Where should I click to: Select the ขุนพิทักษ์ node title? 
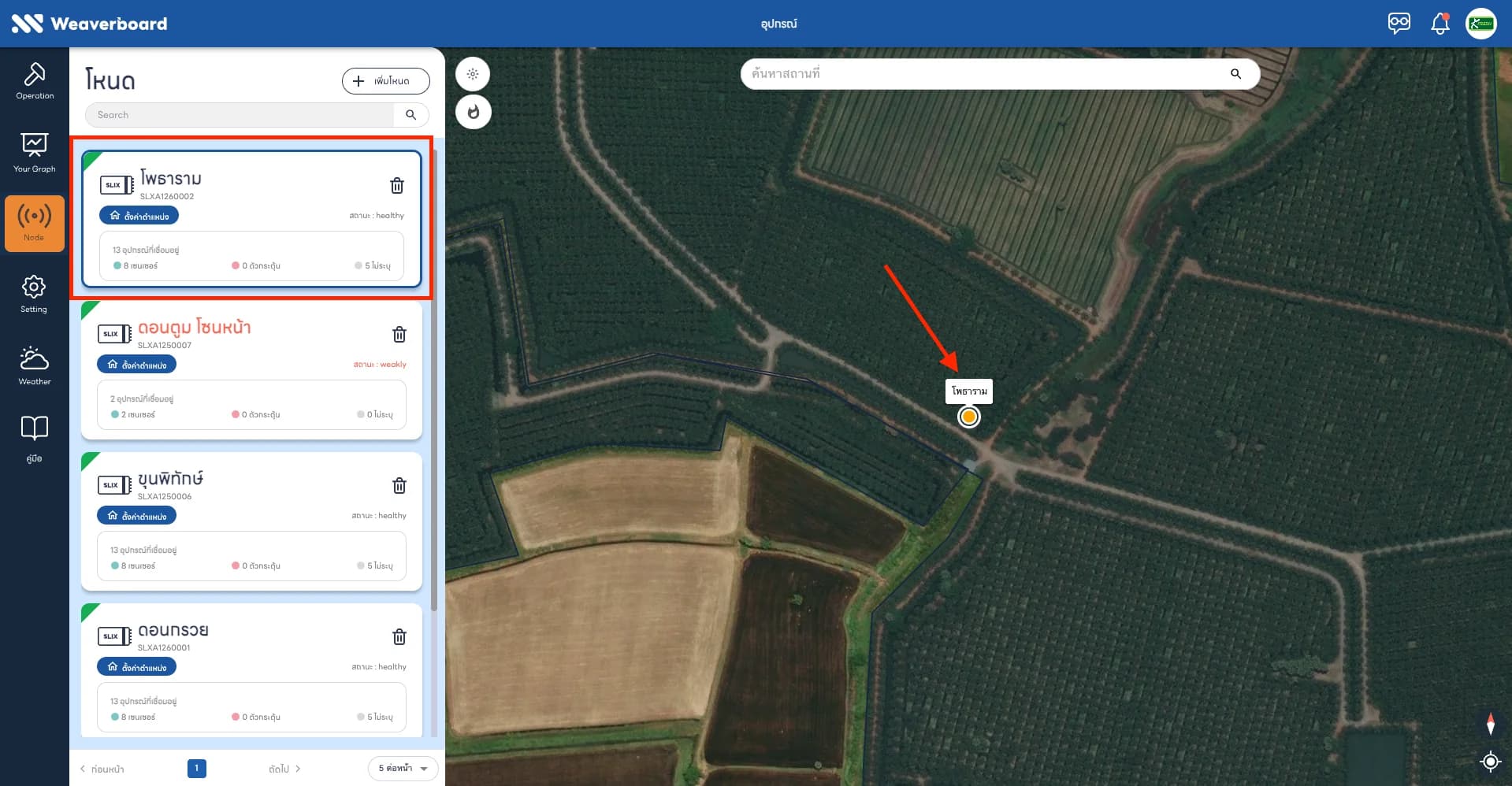click(170, 478)
